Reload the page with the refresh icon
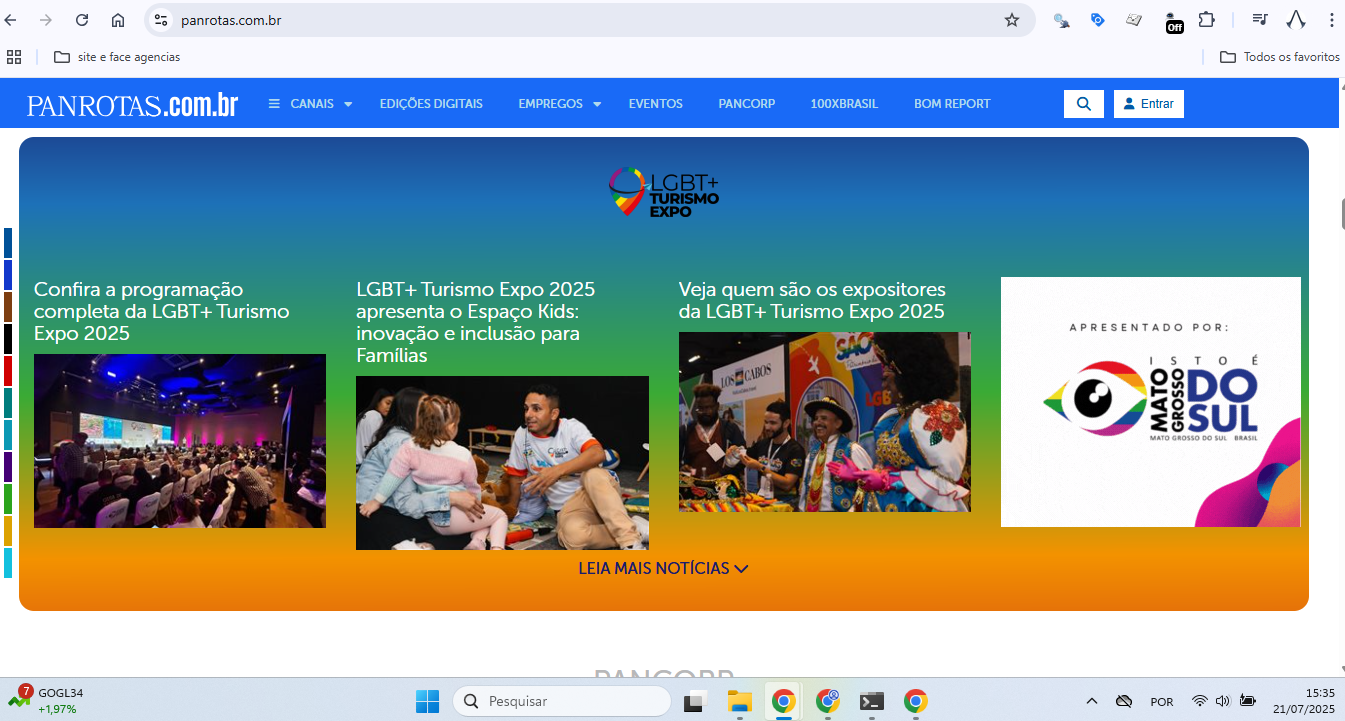1345x721 pixels. 82,20
